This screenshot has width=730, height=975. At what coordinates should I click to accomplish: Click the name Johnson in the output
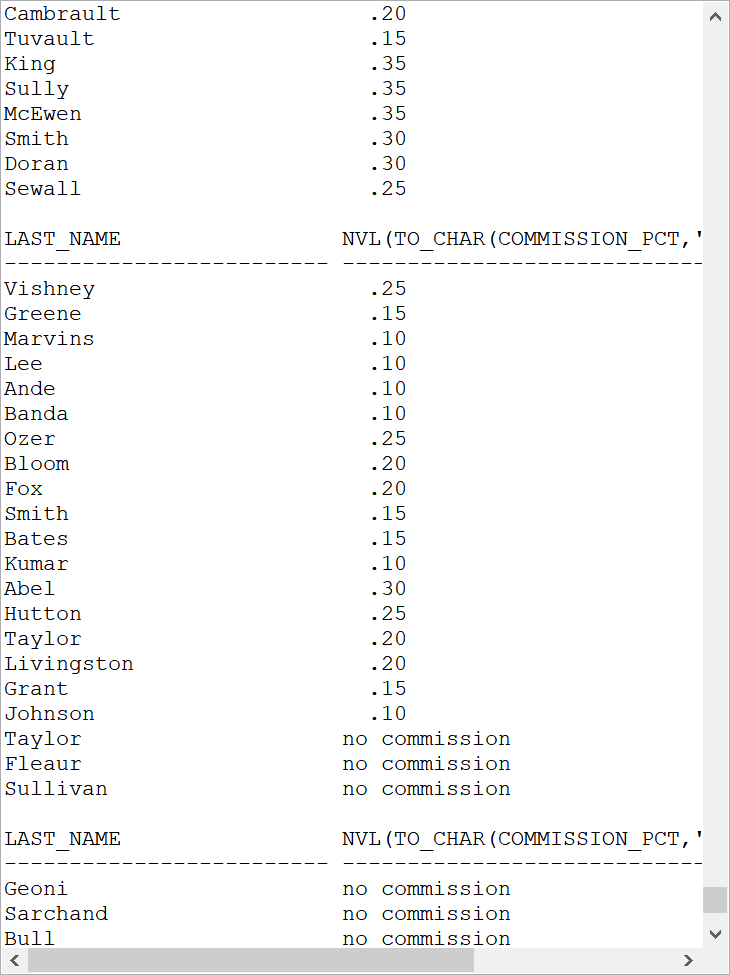click(50, 714)
